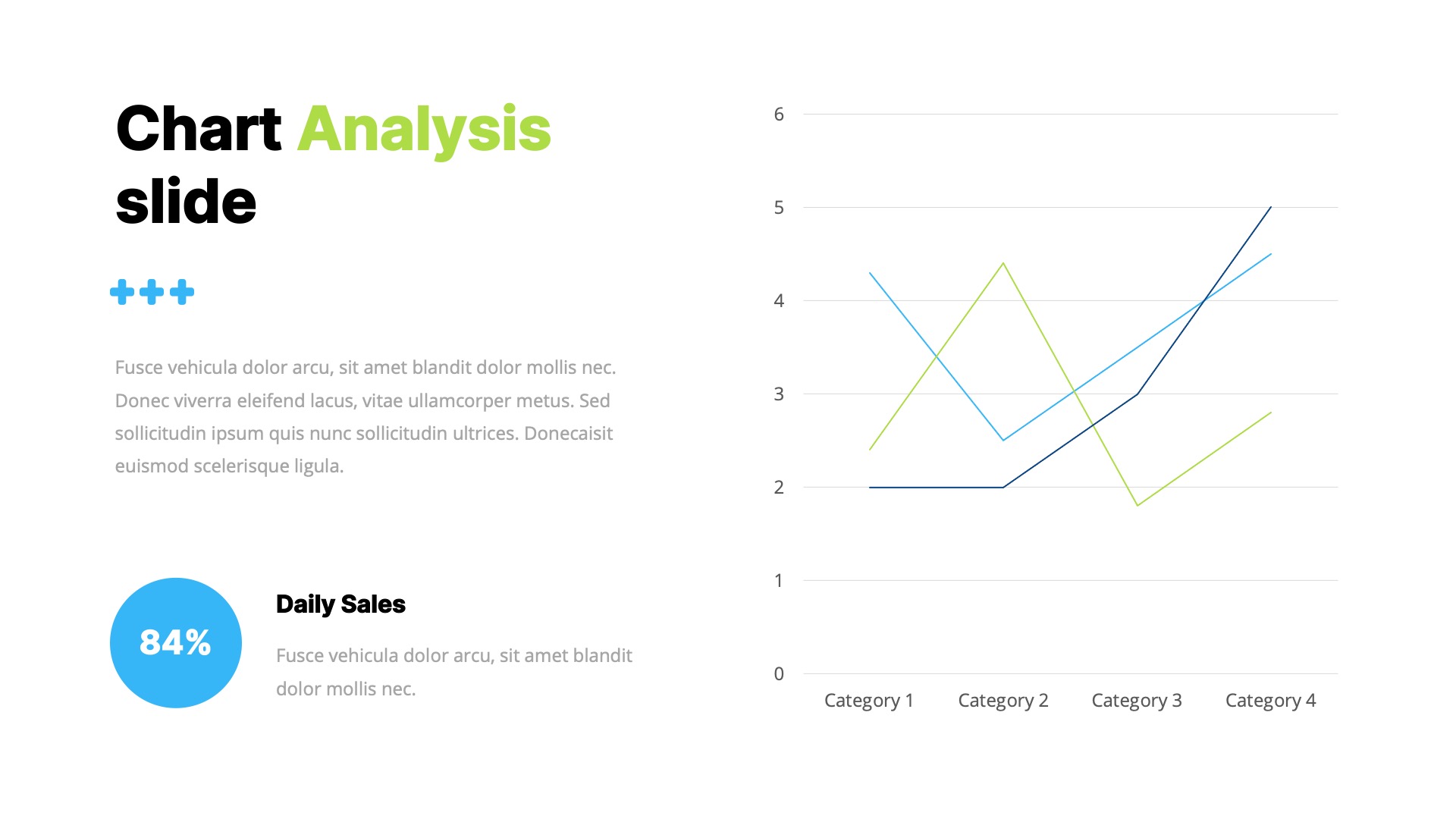Select the green word Analysis in title
Viewport: 1456px width, 819px height.
(x=424, y=130)
